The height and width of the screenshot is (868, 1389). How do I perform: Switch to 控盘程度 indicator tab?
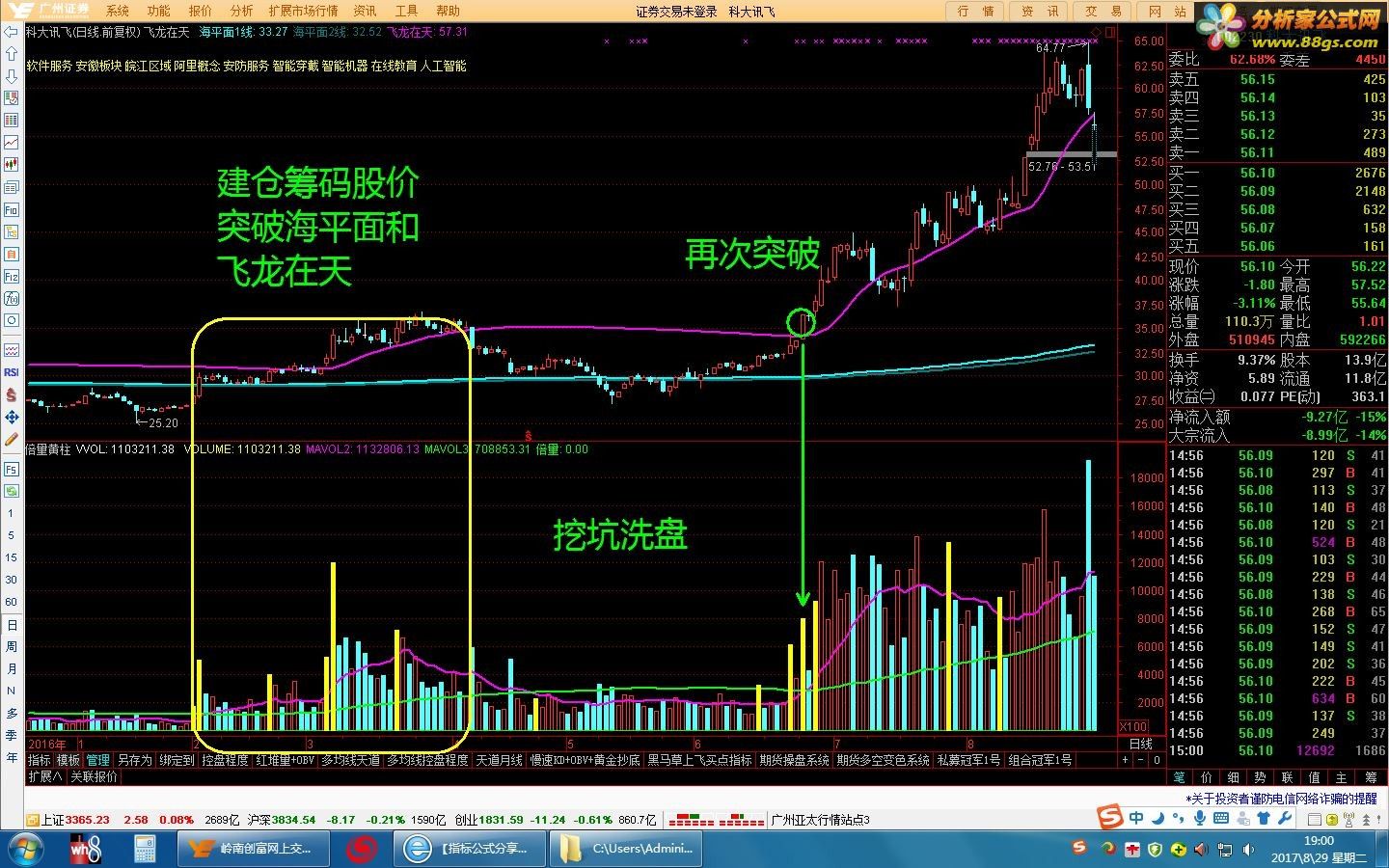point(225,760)
